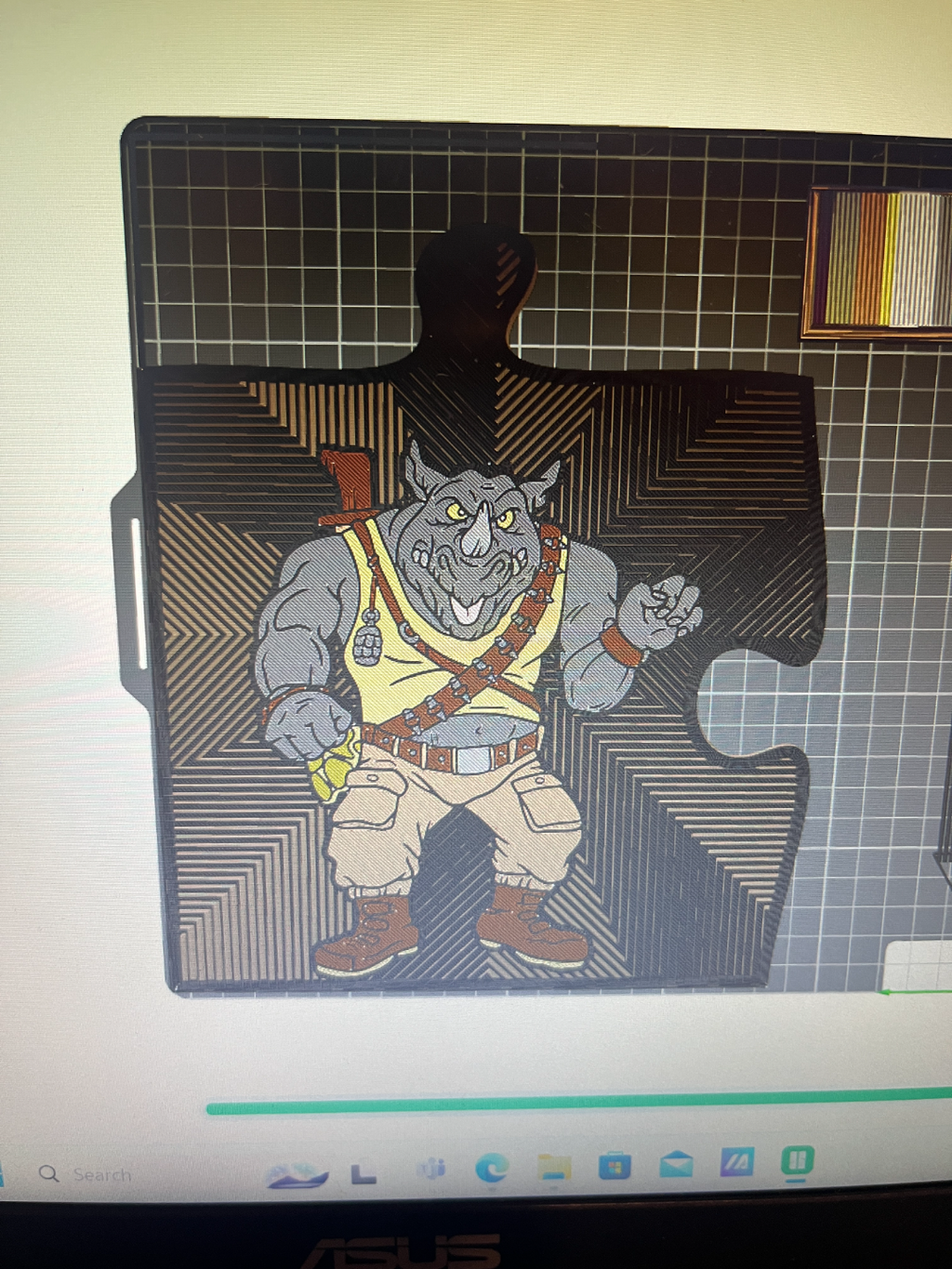Open Microsoft Teams taskbar icon

click(x=432, y=1170)
